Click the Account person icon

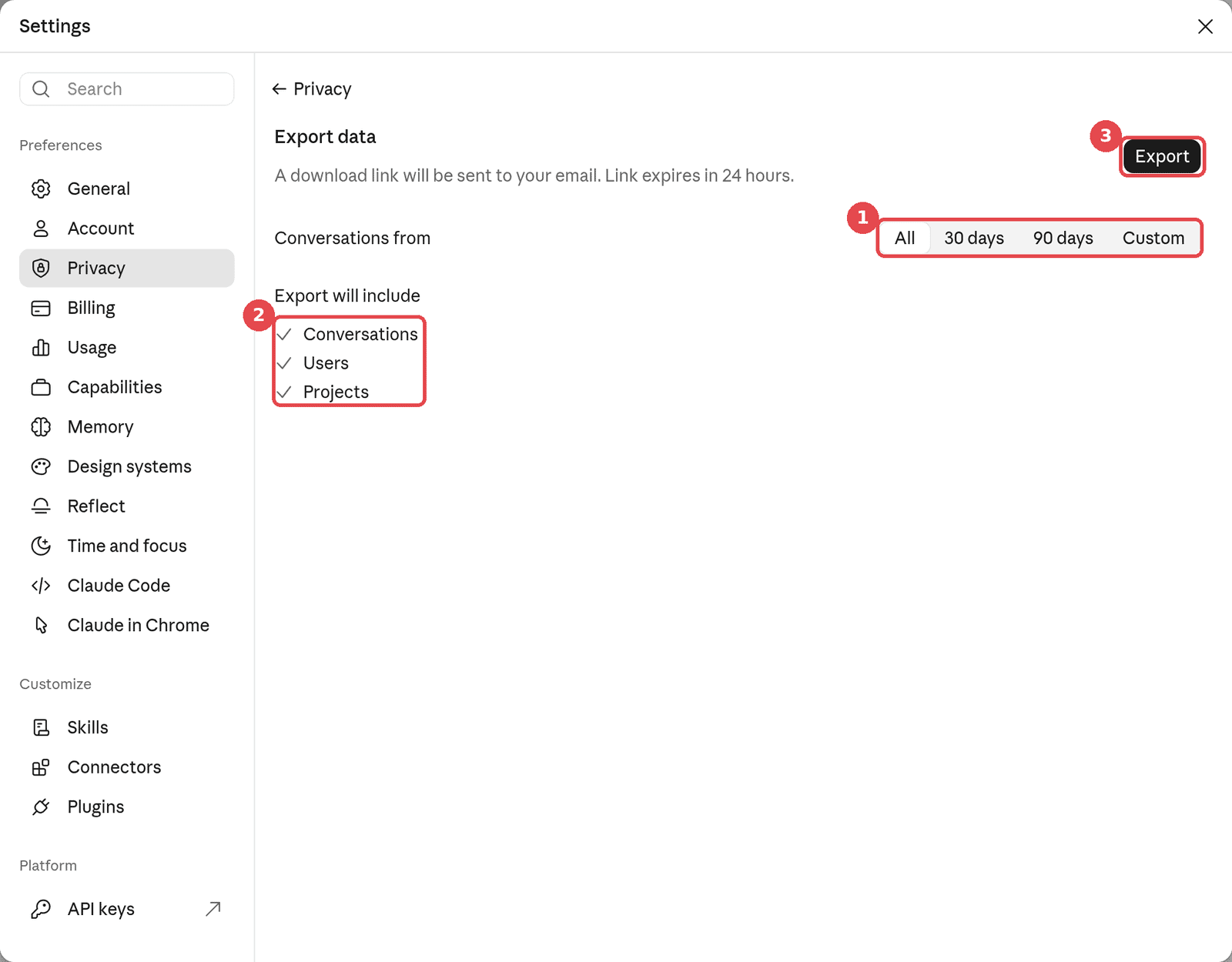tap(41, 229)
